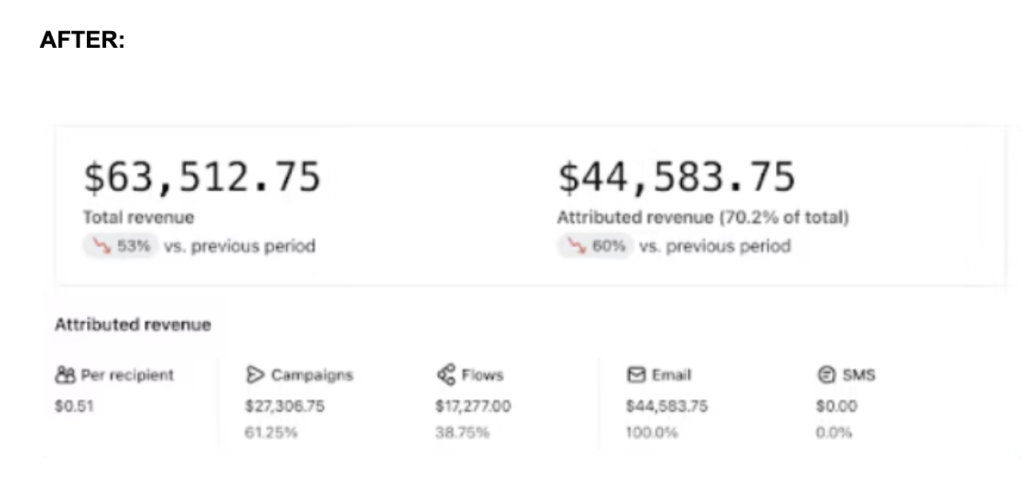
Task: Click the $17,277.00 Flows revenue value
Action: tap(473, 406)
